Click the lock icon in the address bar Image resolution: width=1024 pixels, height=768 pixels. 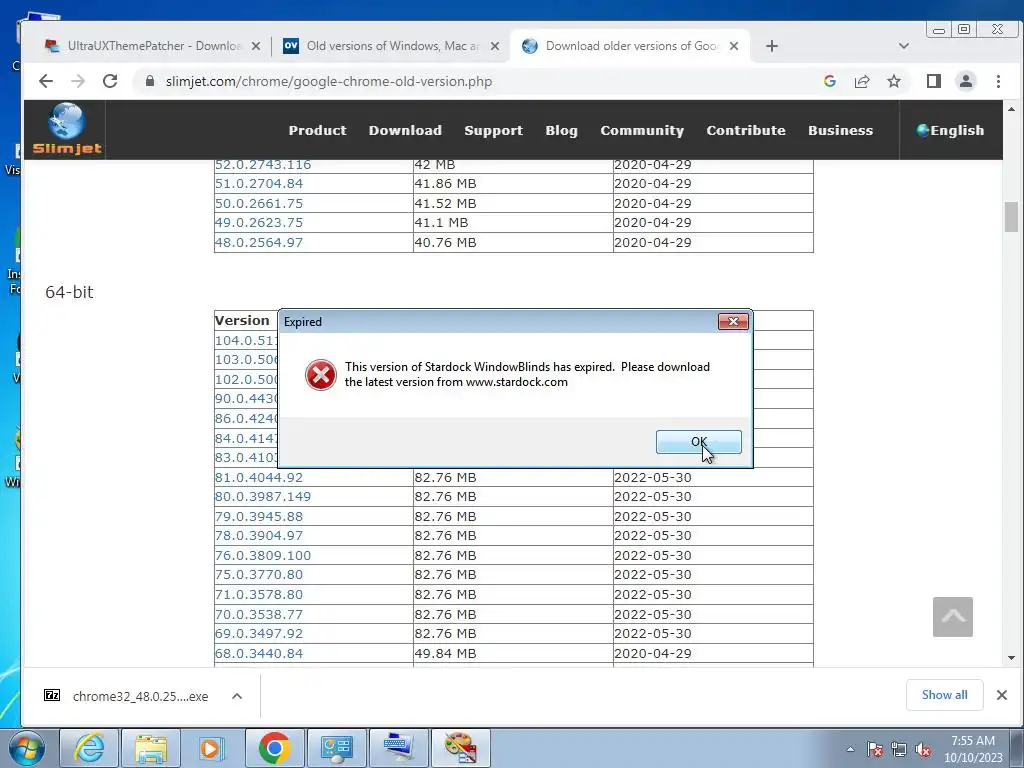pos(150,81)
